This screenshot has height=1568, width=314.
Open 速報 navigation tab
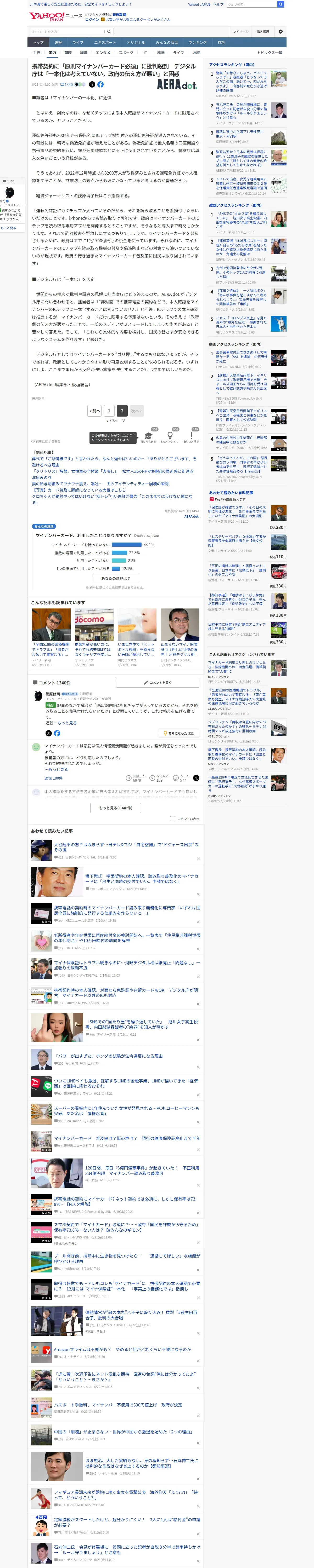[x=58, y=43]
